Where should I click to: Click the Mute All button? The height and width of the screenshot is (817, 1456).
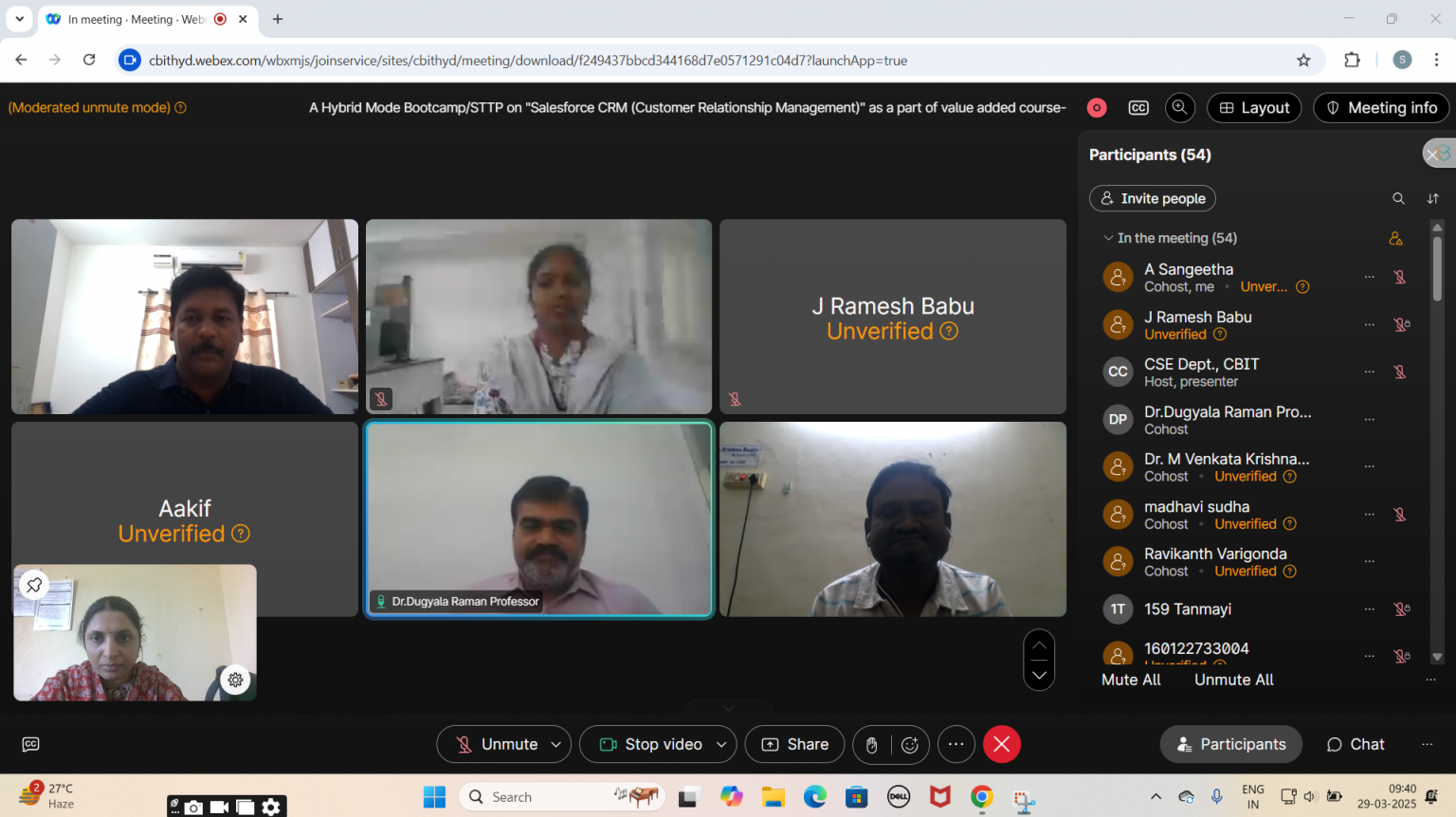(1131, 680)
